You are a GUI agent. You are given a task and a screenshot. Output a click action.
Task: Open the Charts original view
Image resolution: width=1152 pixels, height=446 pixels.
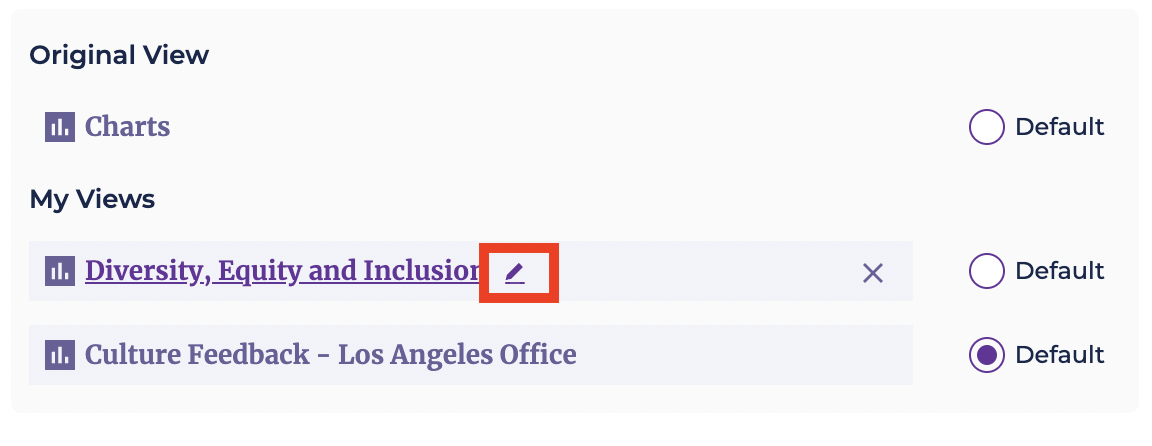(x=127, y=127)
